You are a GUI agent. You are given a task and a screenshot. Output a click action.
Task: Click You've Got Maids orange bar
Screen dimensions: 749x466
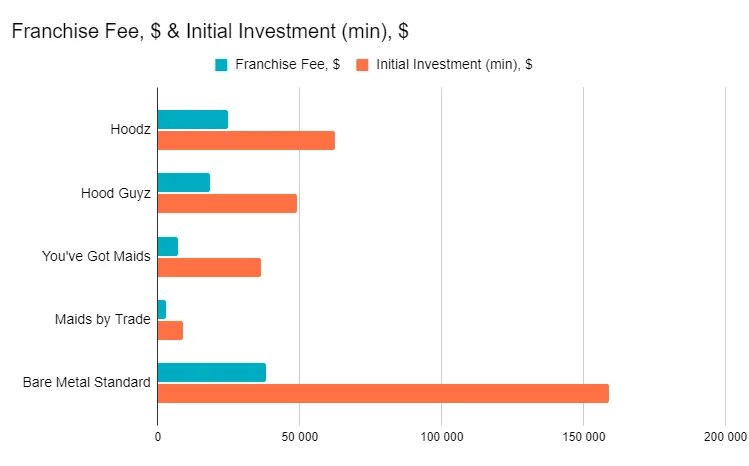pos(209,267)
